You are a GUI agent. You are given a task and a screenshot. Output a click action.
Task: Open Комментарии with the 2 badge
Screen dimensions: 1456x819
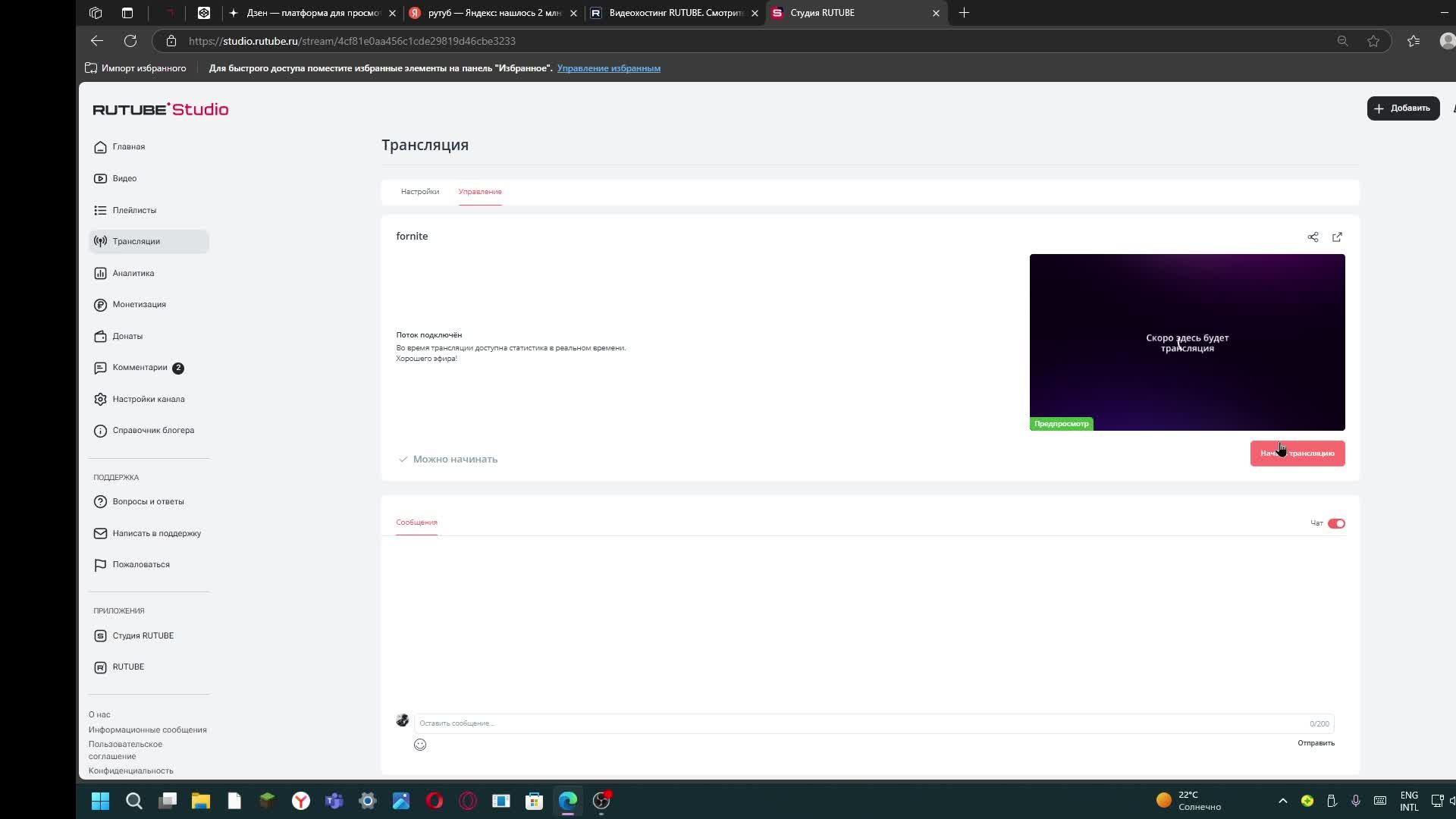click(x=140, y=368)
